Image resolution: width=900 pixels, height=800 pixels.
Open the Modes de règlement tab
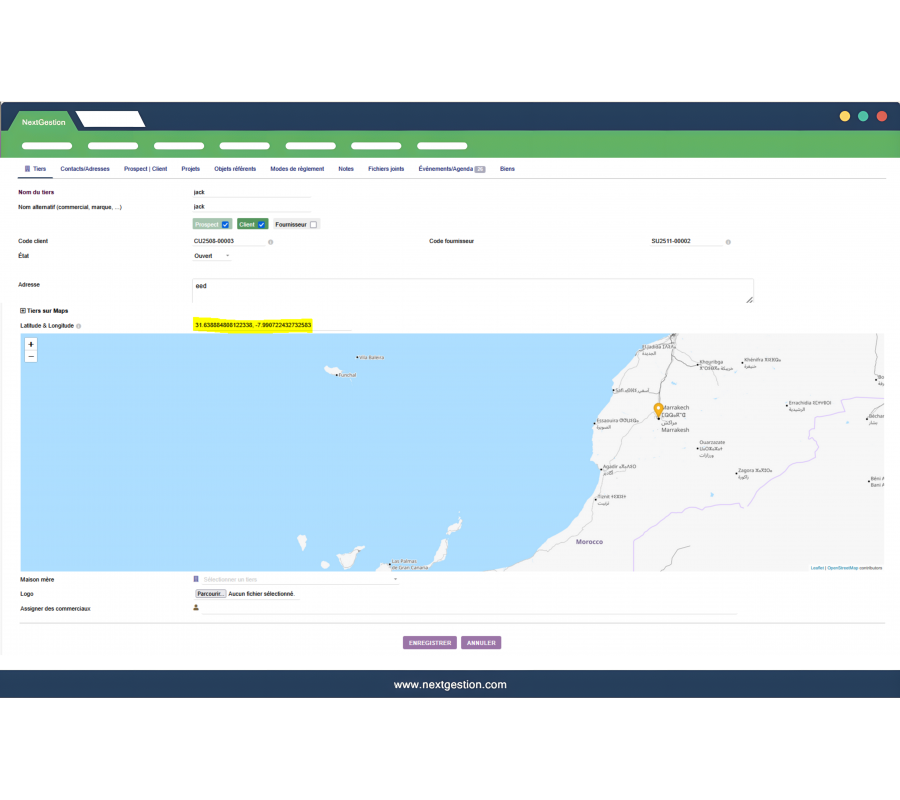pos(297,169)
